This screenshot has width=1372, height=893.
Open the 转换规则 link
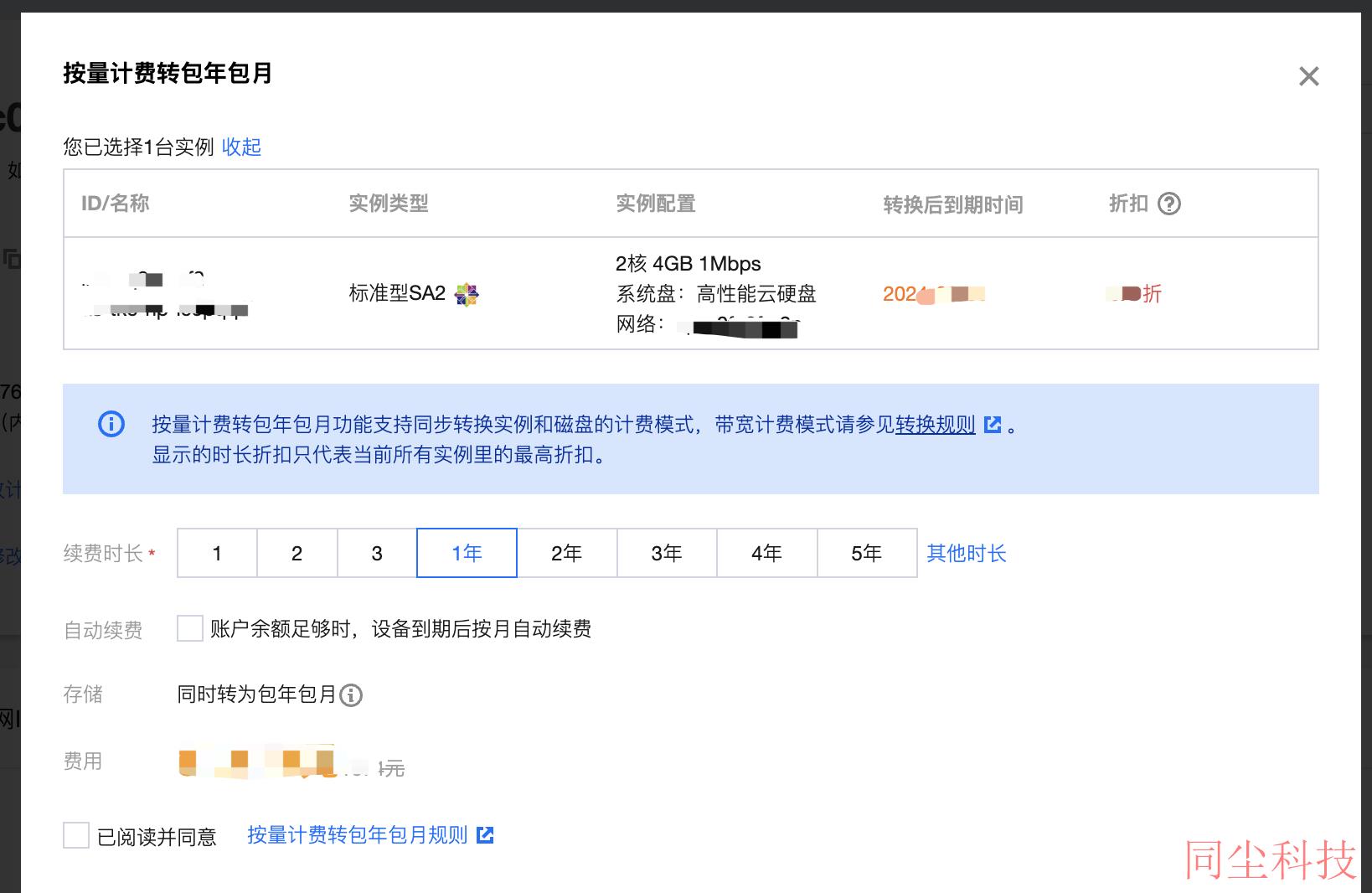[x=936, y=425]
